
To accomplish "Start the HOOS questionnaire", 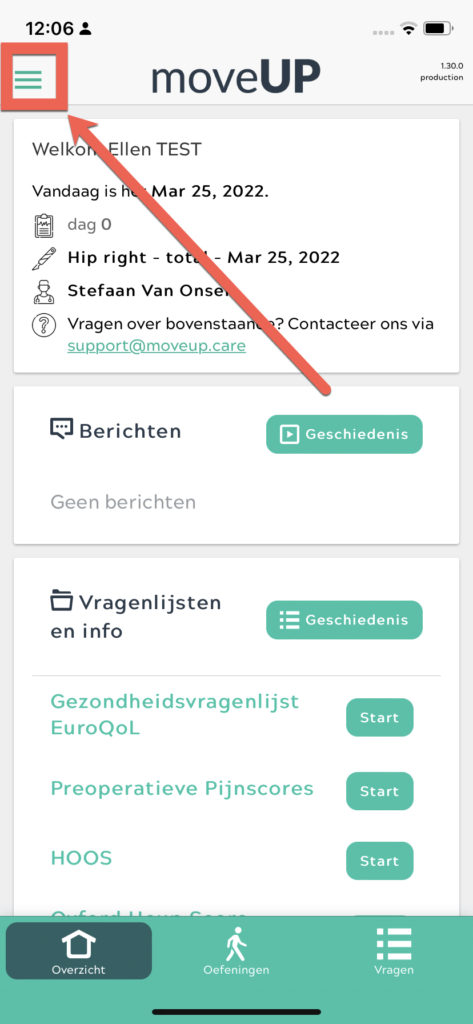I will coord(380,861).
